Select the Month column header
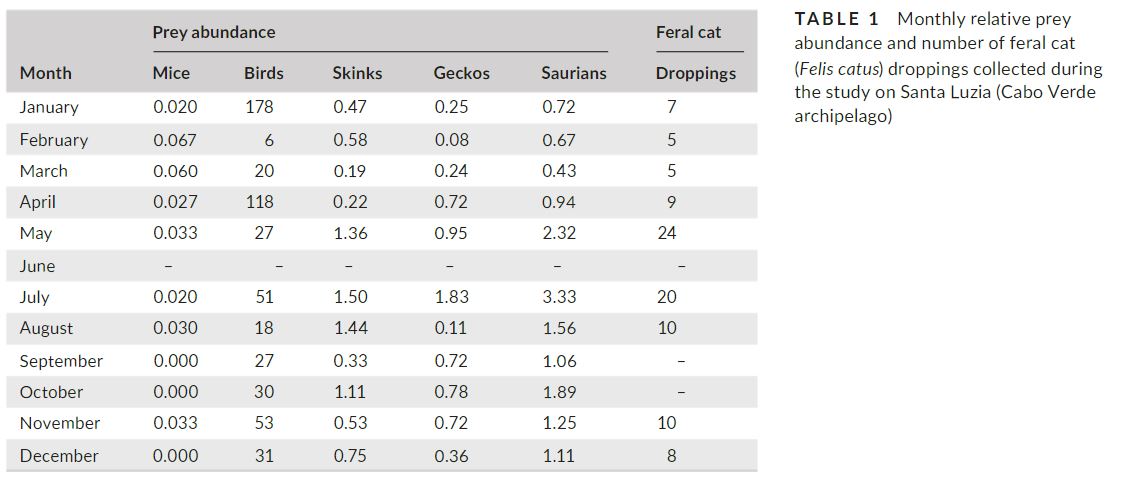The height and width of the screenshot is (488, 1125). (45, 73)
